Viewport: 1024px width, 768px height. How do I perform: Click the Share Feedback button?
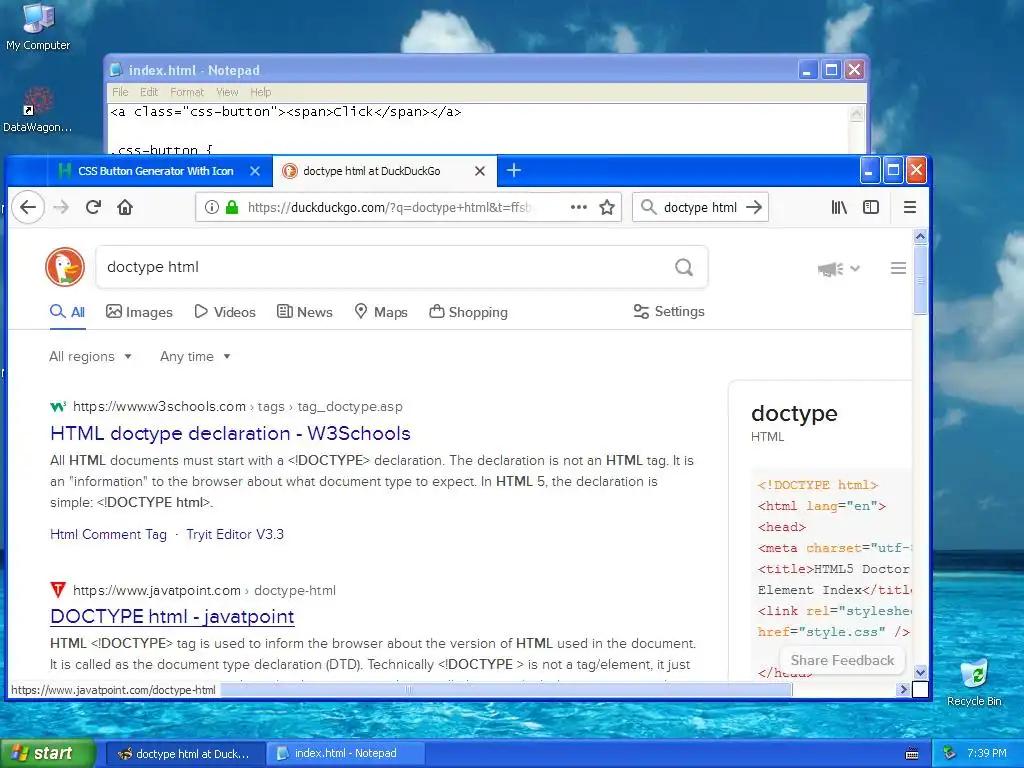click(842, 660)
